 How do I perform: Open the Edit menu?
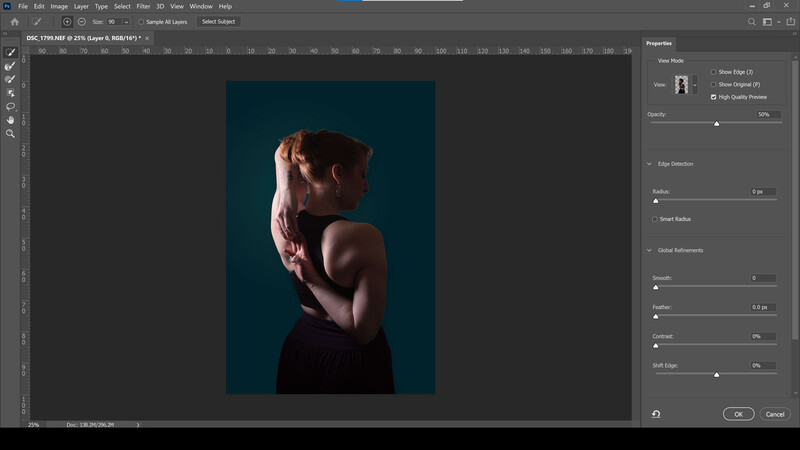tap(39, 6)
